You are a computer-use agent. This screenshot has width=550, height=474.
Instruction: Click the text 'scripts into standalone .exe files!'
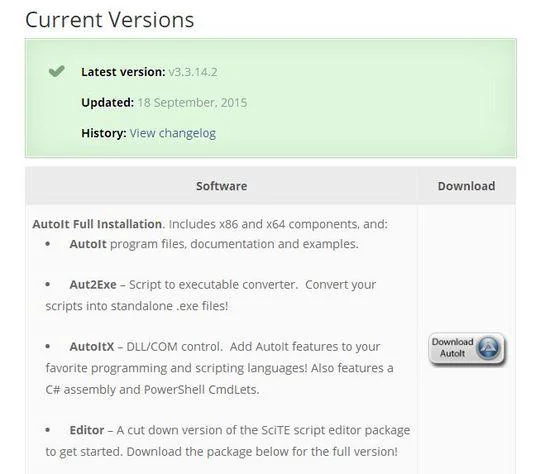137,306
